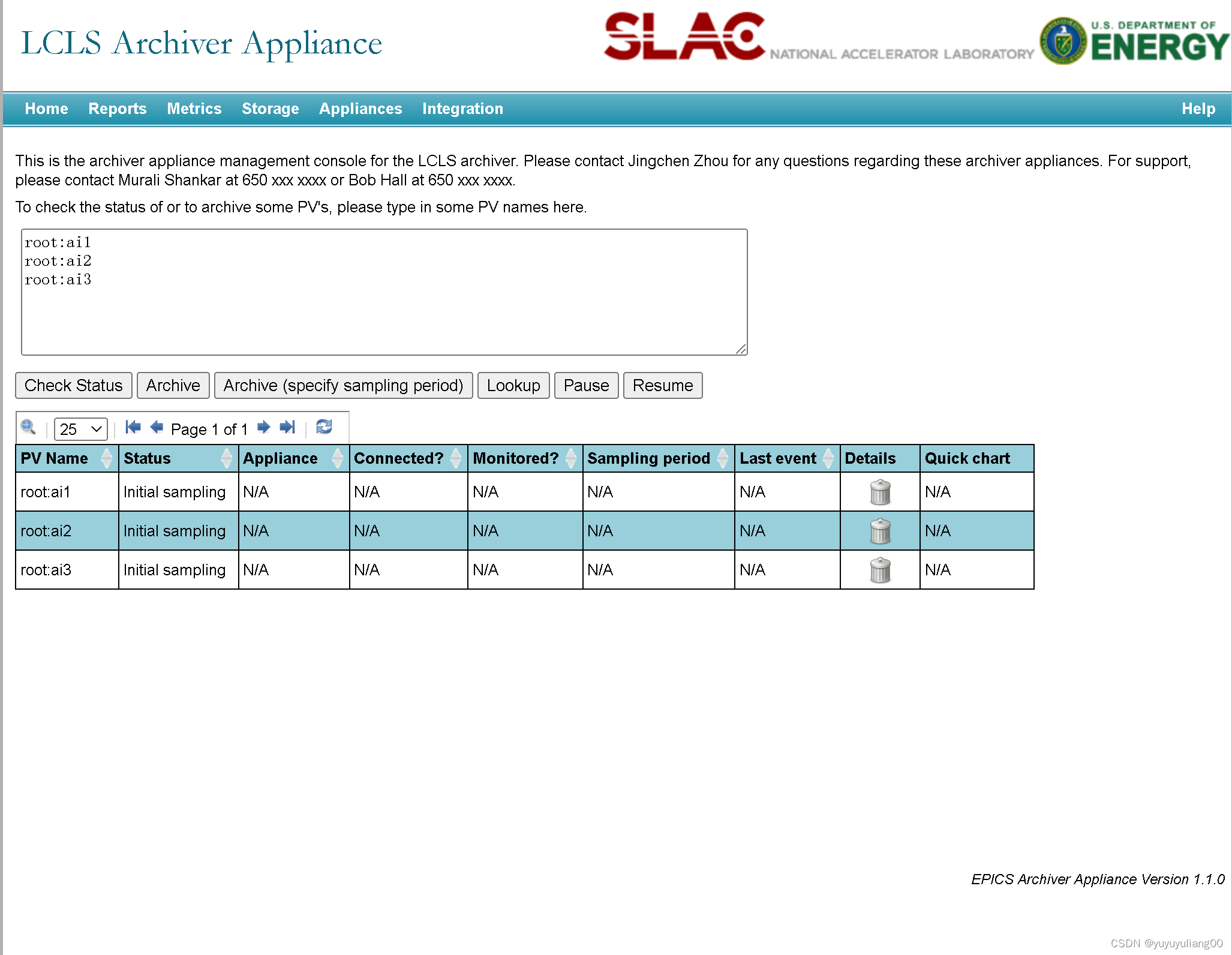1232x955 pixels.
Task: Click the PV name input text area
Action: pos(382,289)
